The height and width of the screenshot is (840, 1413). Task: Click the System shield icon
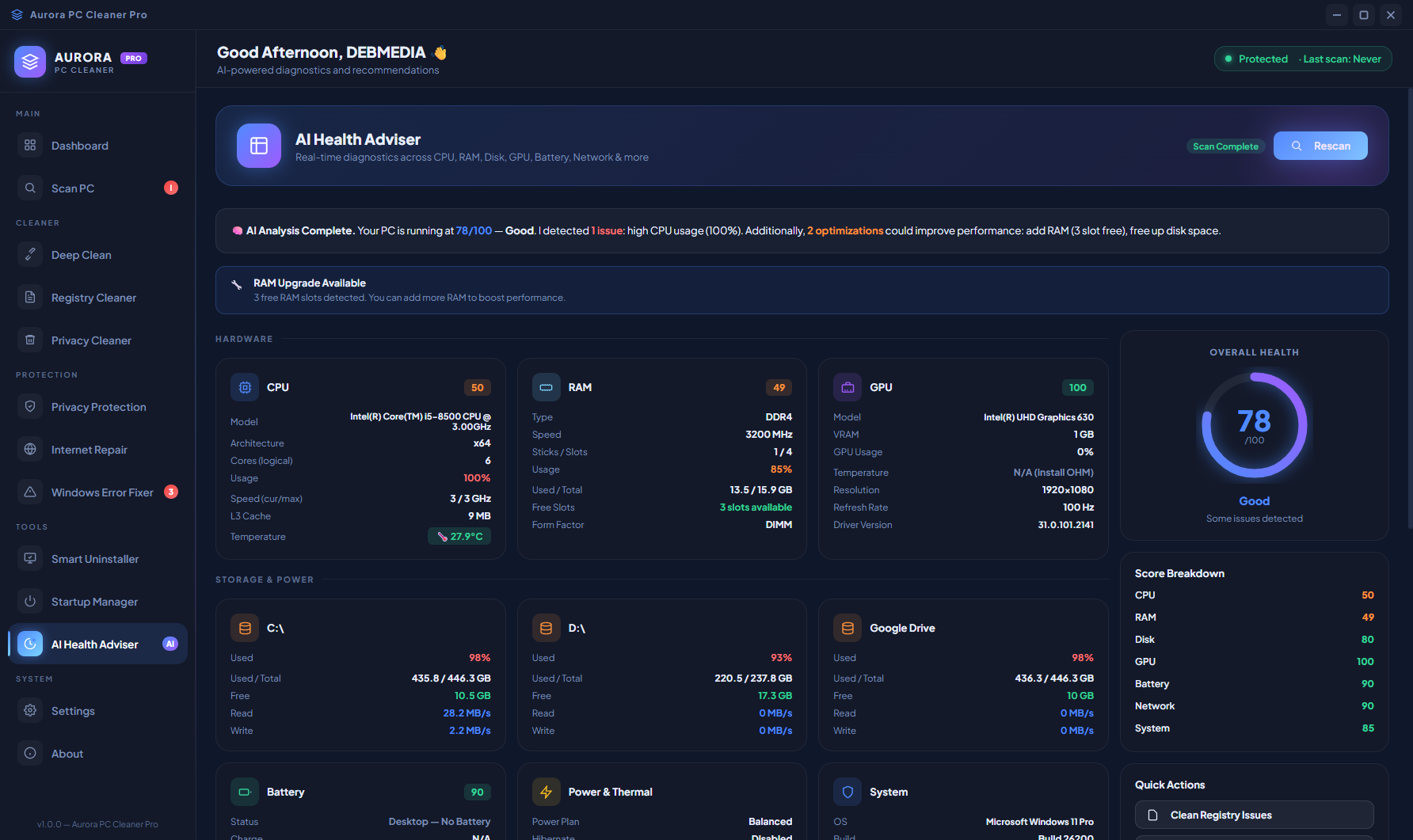click(x=847, y=792)
